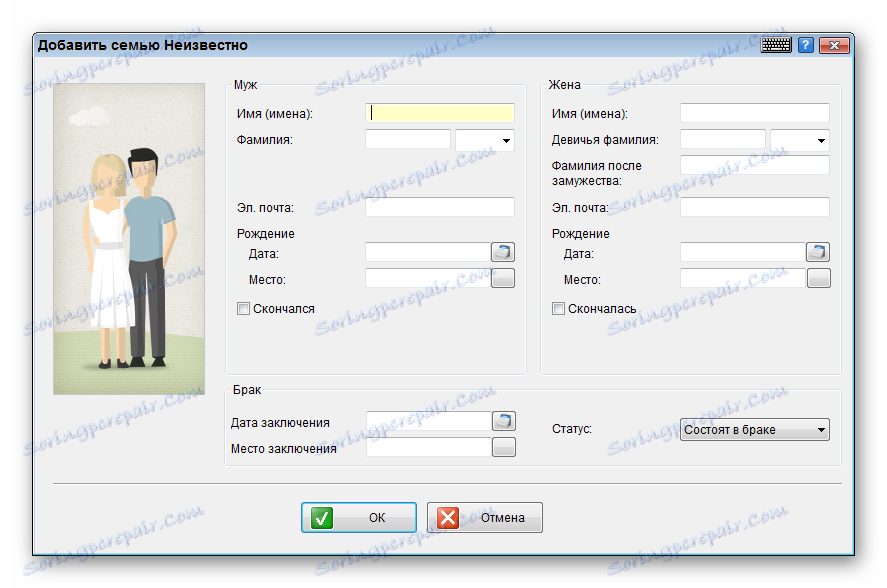Click the Отмена button

coord(485,517)
